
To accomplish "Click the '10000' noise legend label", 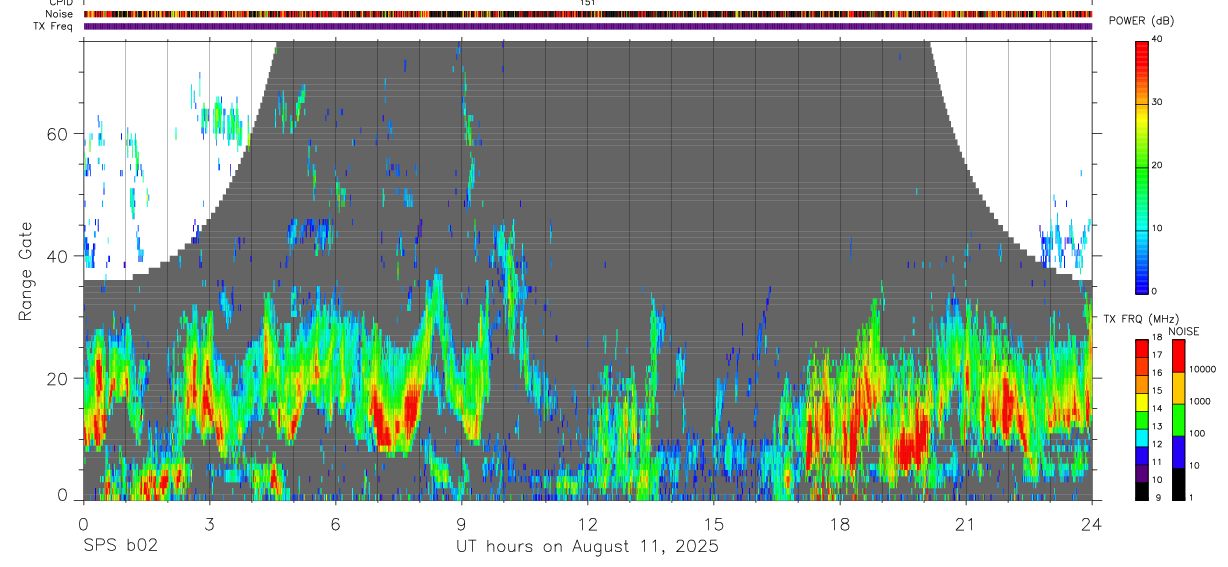I will [1202, 369].
